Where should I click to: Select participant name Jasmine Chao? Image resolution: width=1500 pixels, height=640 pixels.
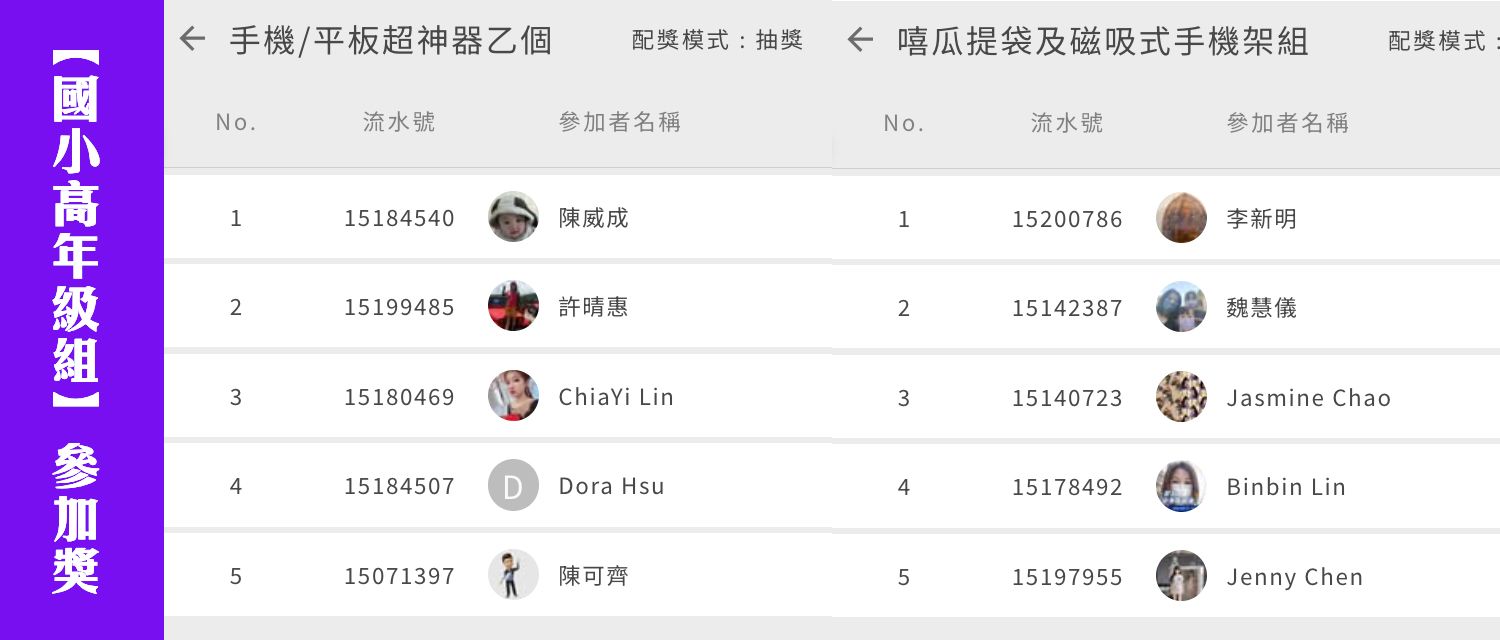pyautogui.click(x=1308, y=398)
